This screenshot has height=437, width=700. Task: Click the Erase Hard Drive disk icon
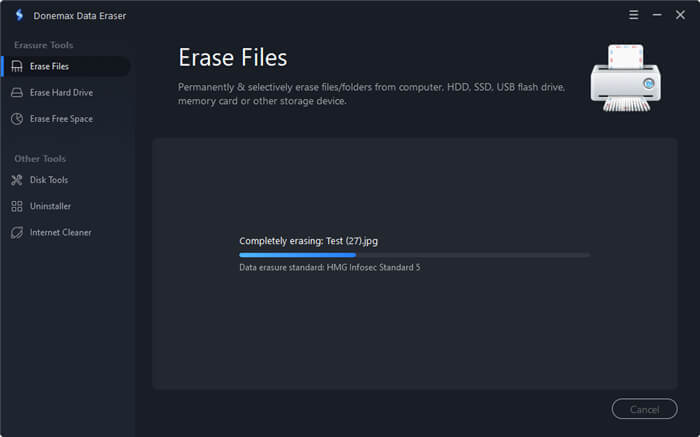coord(17,92)
